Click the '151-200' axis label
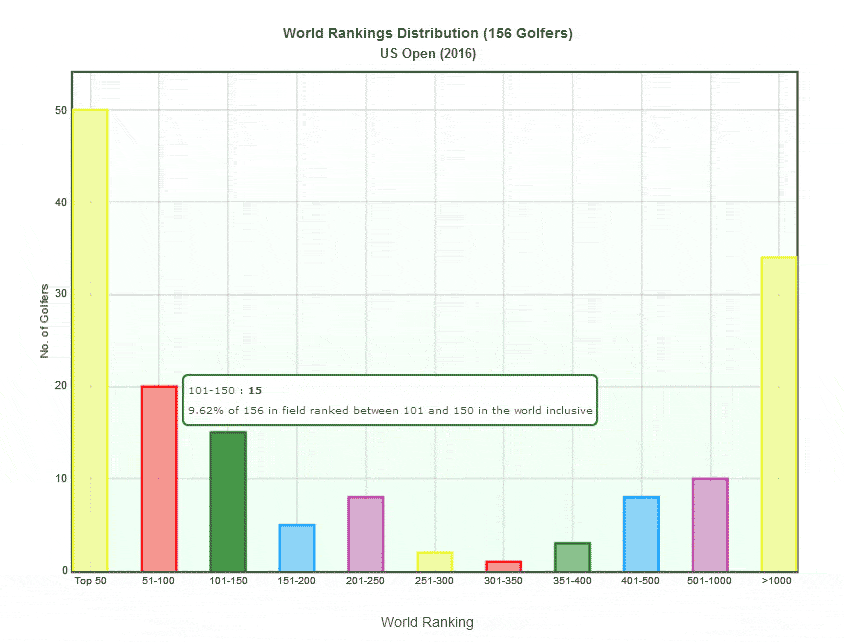Screen dimensions: 844x642 (296, 581)
